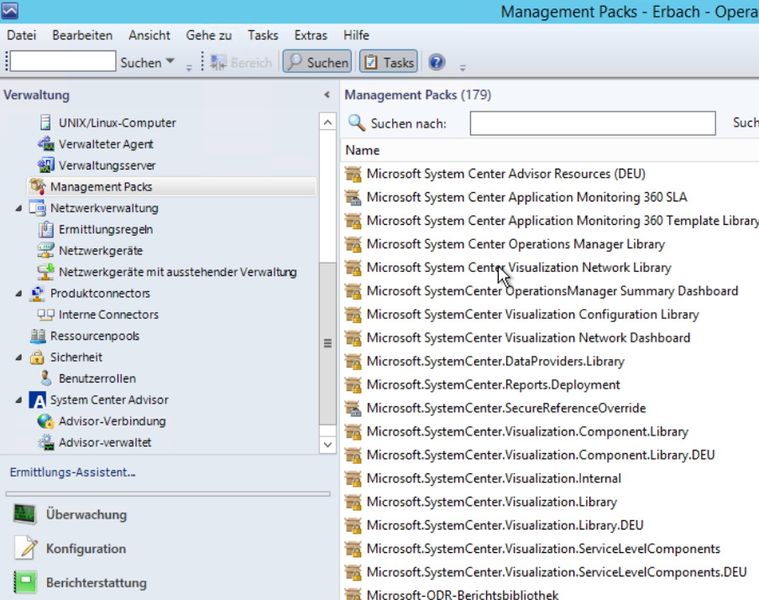Click the System Center Advisor icon
The width and height of the screenshot is (759, 600).
(x=37, y=400)
